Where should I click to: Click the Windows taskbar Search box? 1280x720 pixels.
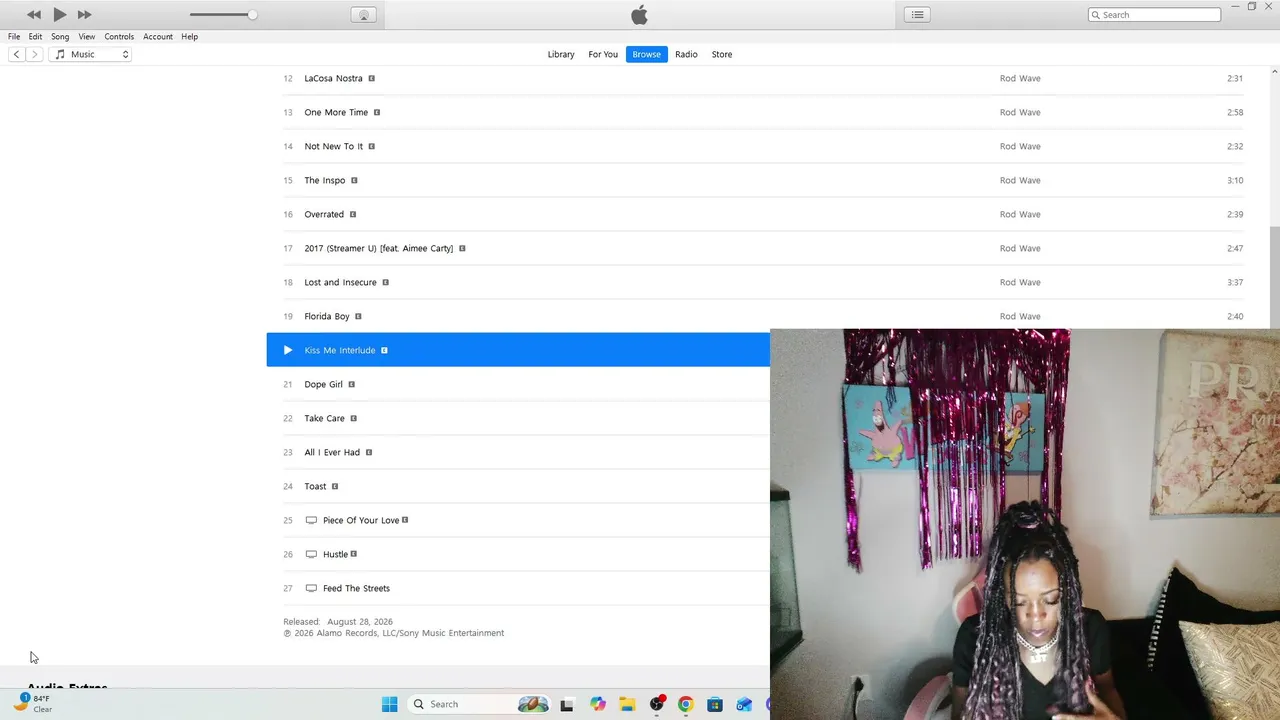[478, 704]
